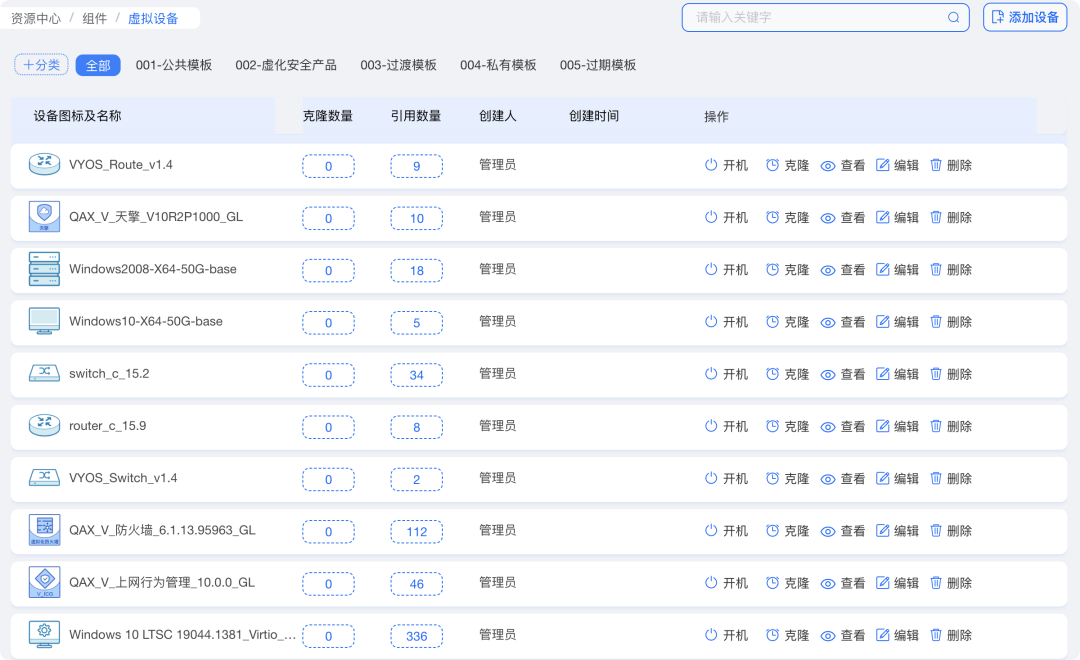点击 VYOS_Route_v1.4 的引用数量 9

point(416,165)
